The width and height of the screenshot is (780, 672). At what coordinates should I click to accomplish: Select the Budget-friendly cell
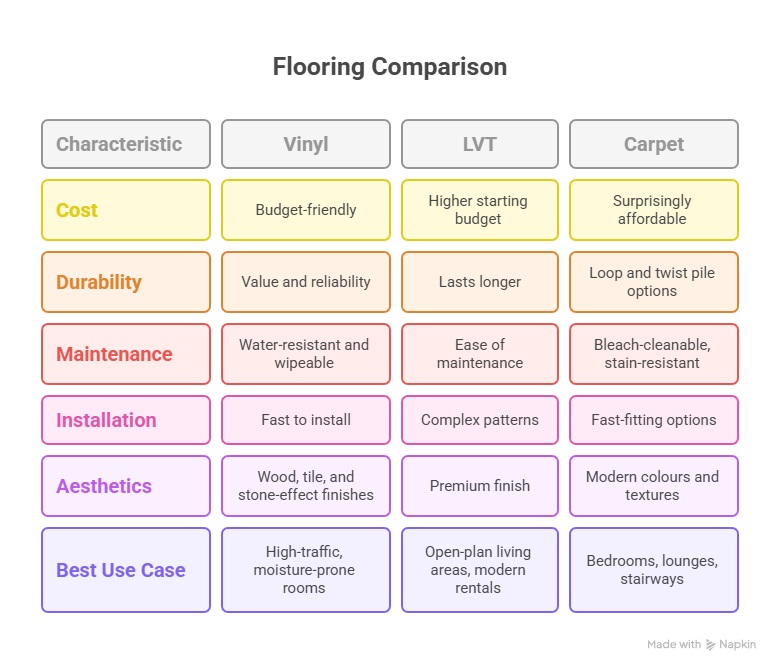pyautogui.click(x=306, y=210)
